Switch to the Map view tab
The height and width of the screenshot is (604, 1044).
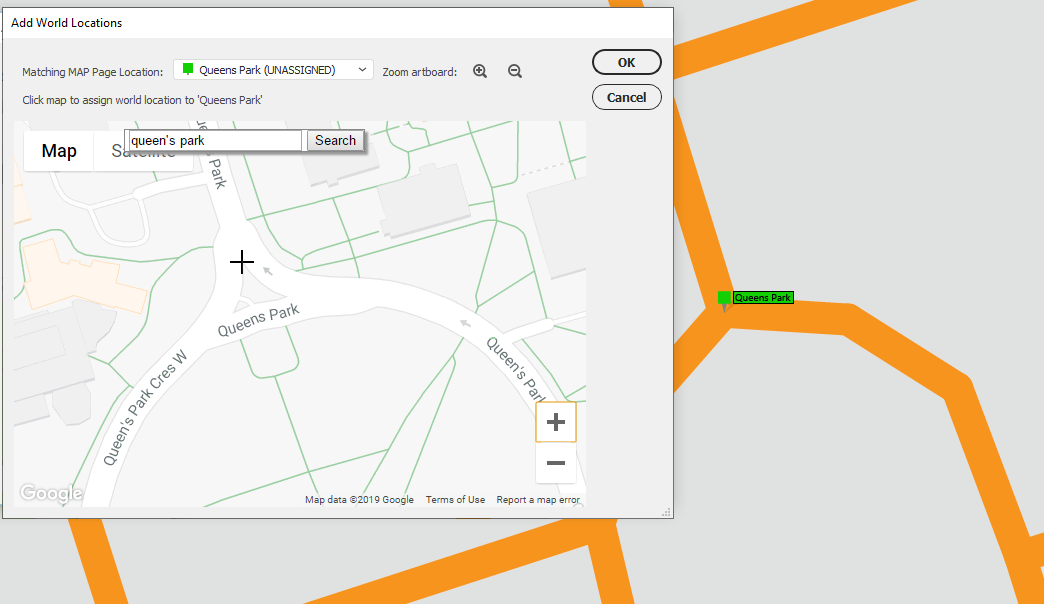click(x=59, y=151)
